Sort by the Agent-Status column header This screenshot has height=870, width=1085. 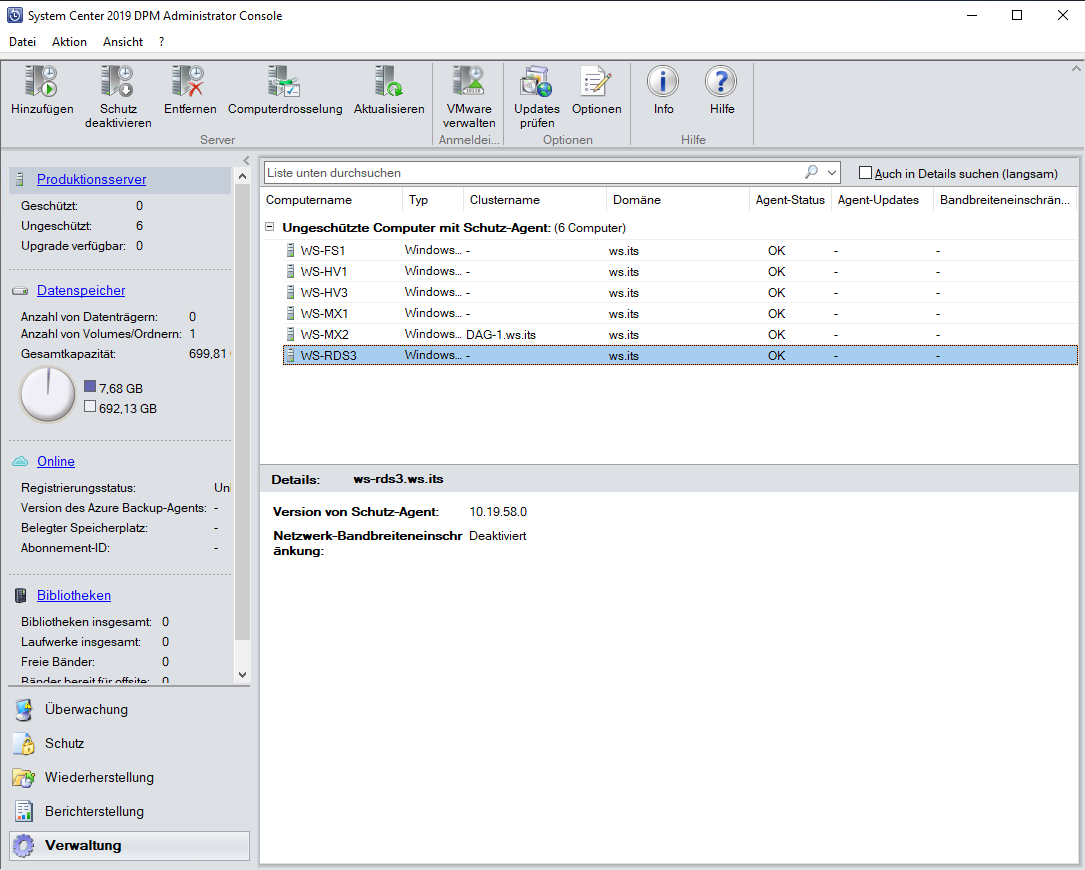click(x=790, y=200)
